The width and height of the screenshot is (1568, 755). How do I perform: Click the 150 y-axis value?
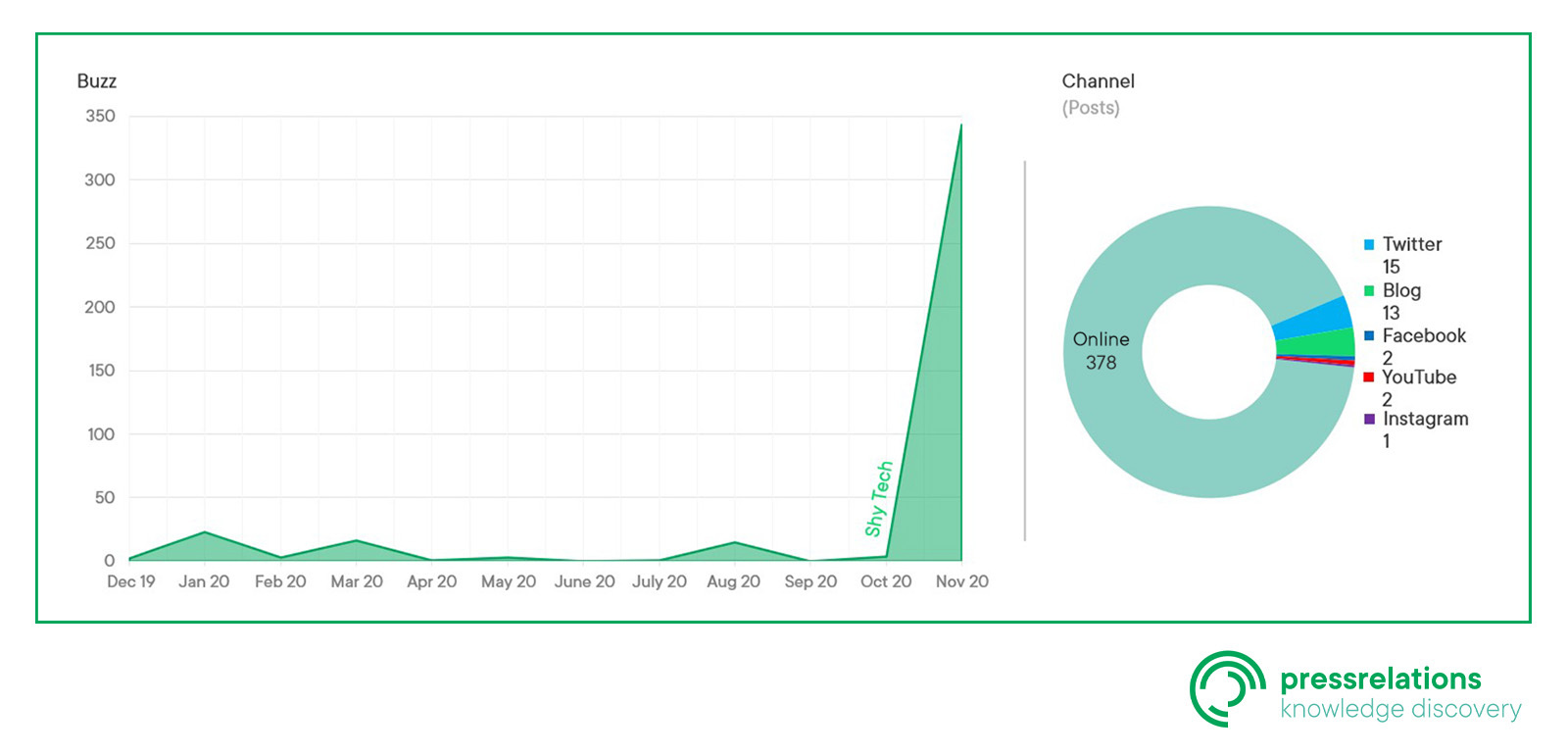tap(101, 371)
